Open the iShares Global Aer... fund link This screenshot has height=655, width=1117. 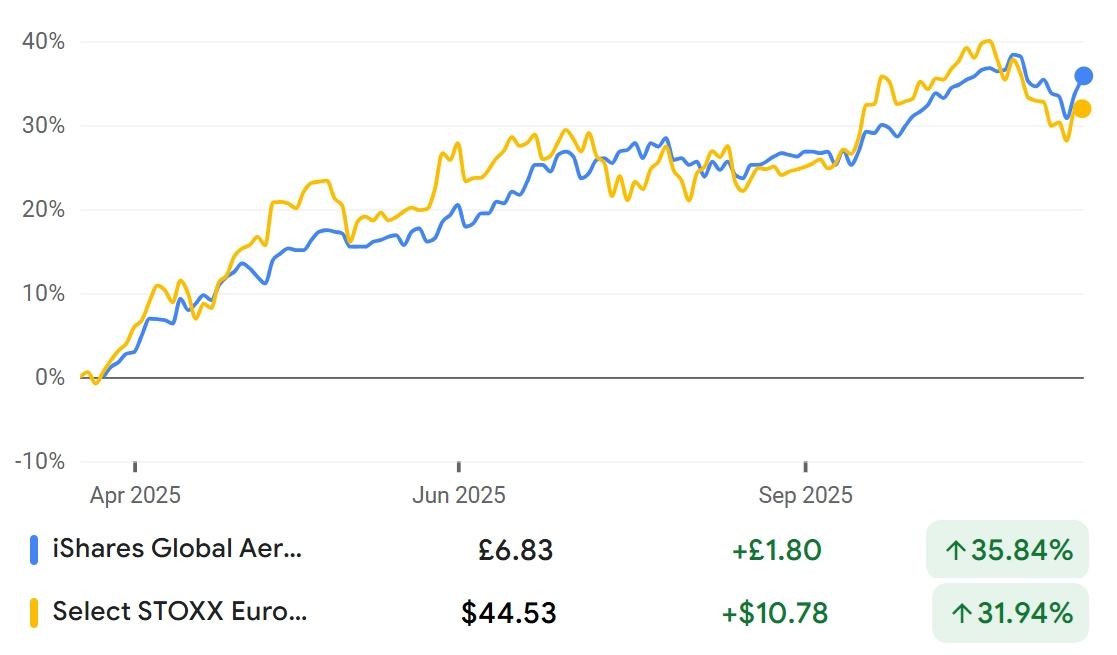[x=176, y=549]
